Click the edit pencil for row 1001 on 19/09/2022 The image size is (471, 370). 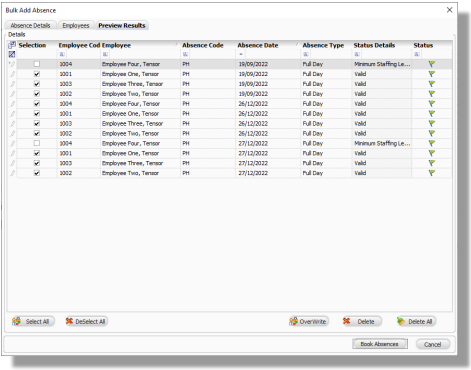point(12,74)
